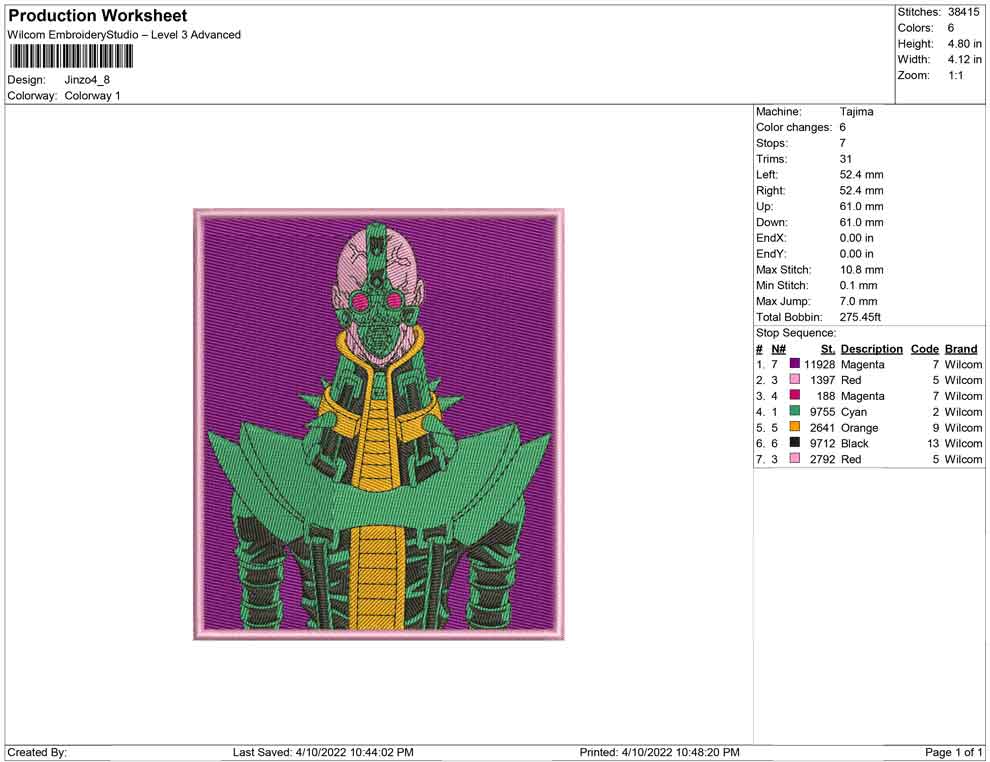
Task: Click the Trims value 31
Action: coord(845,159)
